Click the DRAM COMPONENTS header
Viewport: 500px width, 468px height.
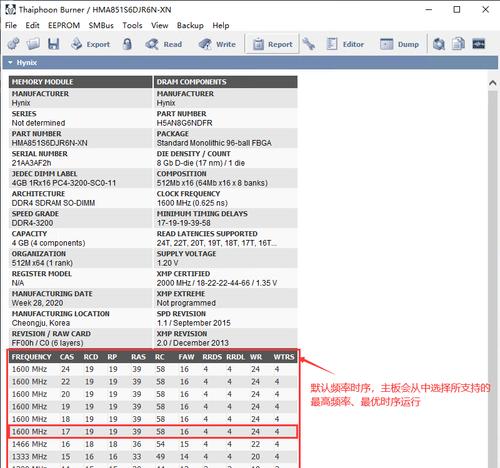pyautogui.click(x=226, y=82)
